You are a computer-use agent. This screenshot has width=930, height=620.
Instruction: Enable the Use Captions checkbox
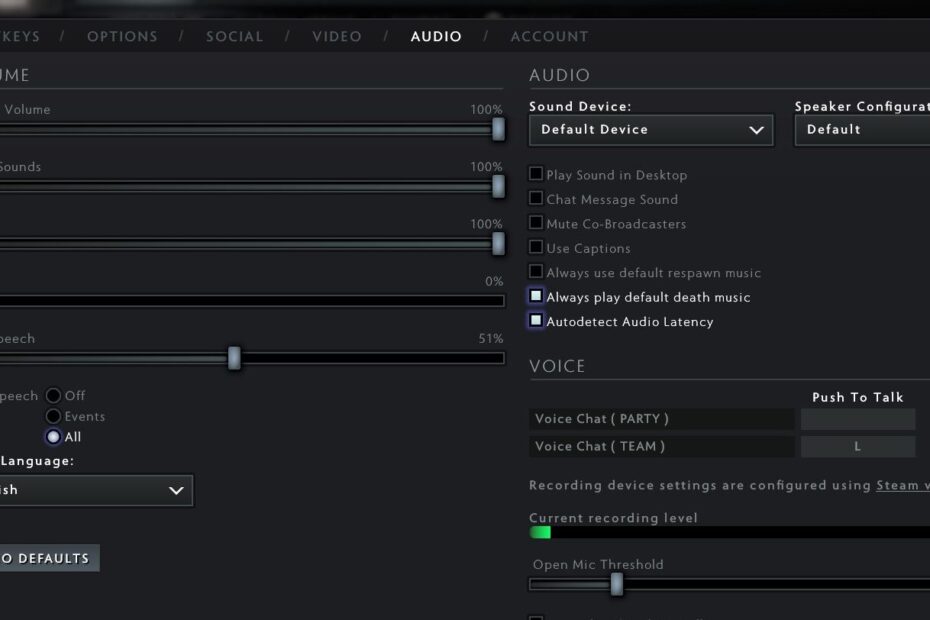coord(536,247)
